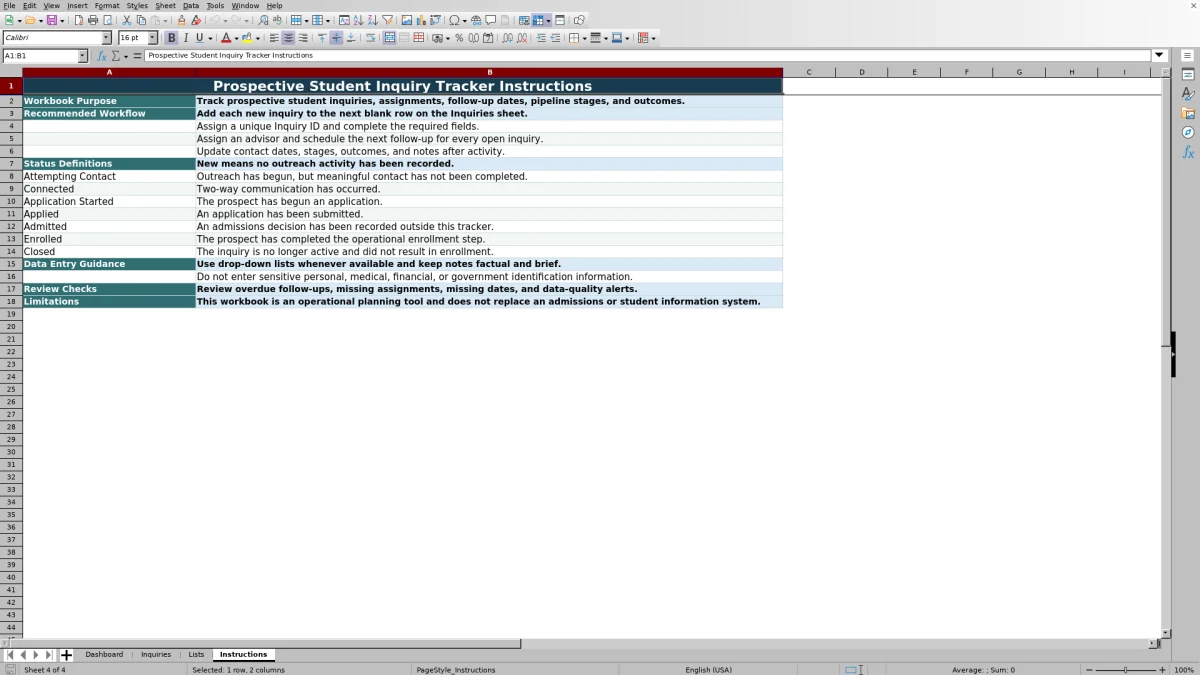Click the Insert Comment icon
Image resolution: width=1200 pixels, height=675 pixels.
click(x=491, y=20)
